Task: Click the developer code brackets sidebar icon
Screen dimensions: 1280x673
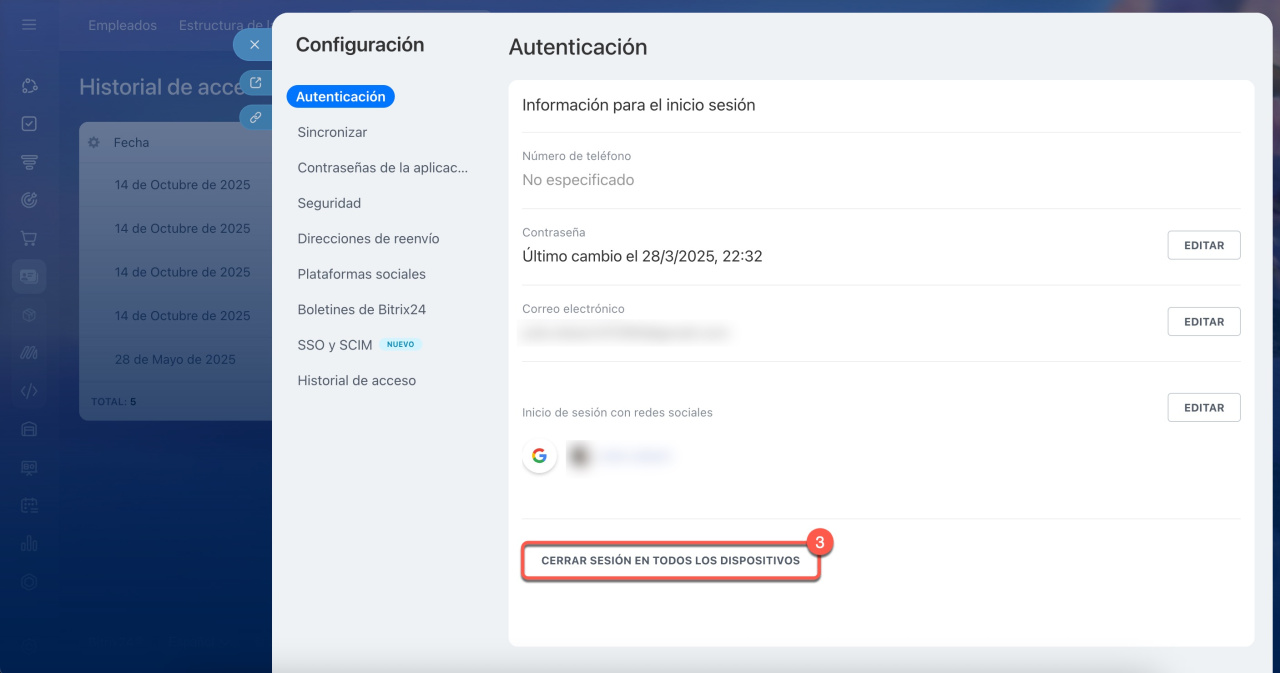Action: [29, 391]
